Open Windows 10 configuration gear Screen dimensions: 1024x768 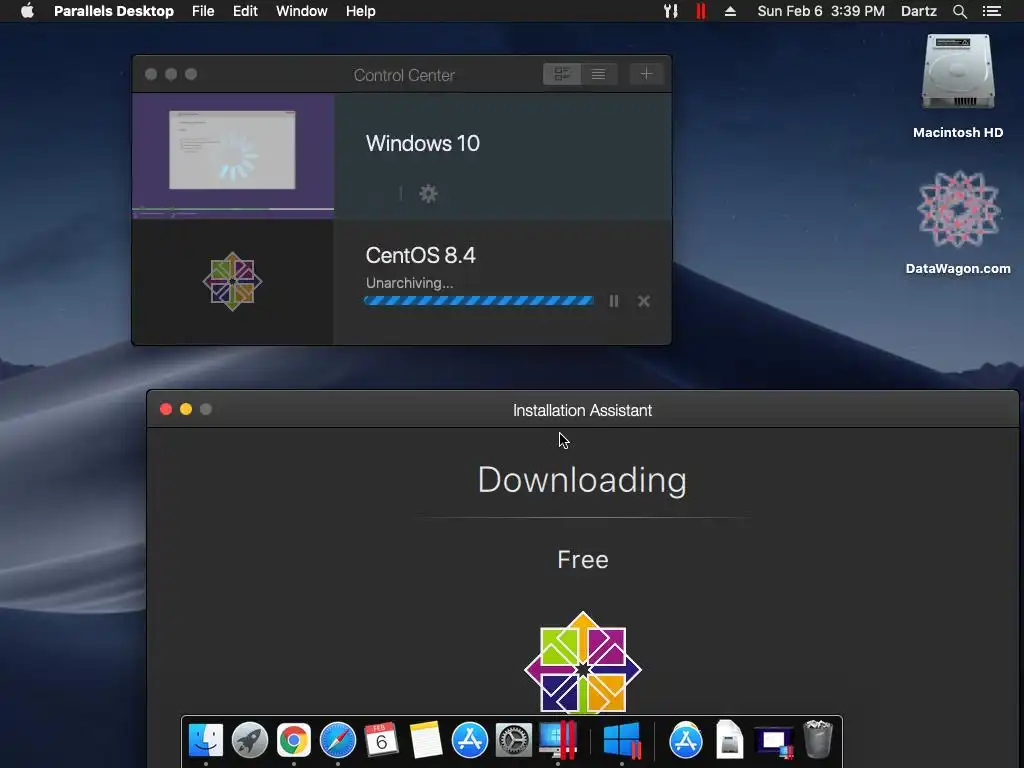428,193
